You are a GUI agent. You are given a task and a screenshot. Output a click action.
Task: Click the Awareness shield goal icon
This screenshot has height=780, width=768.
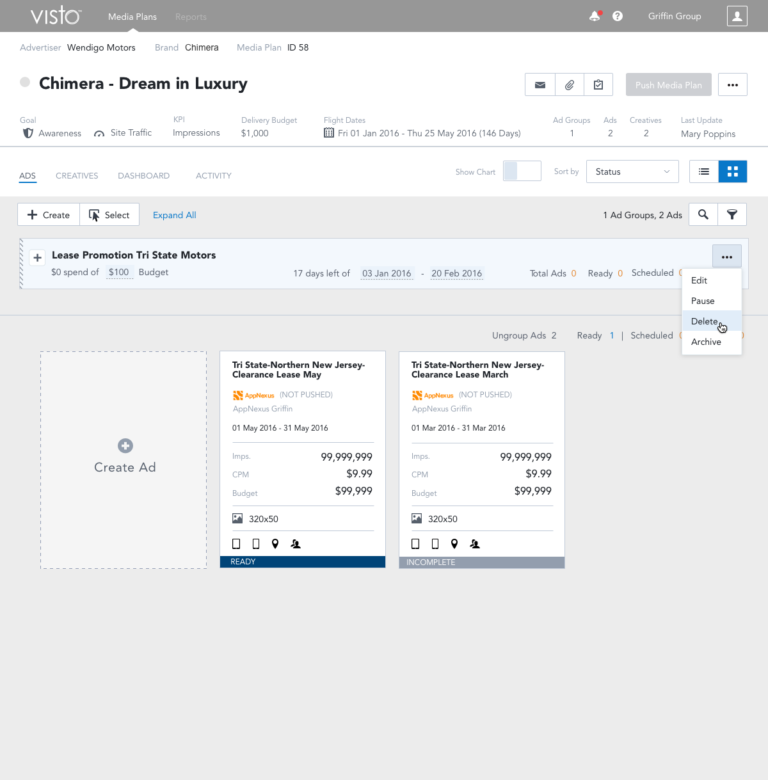point(28,133)
